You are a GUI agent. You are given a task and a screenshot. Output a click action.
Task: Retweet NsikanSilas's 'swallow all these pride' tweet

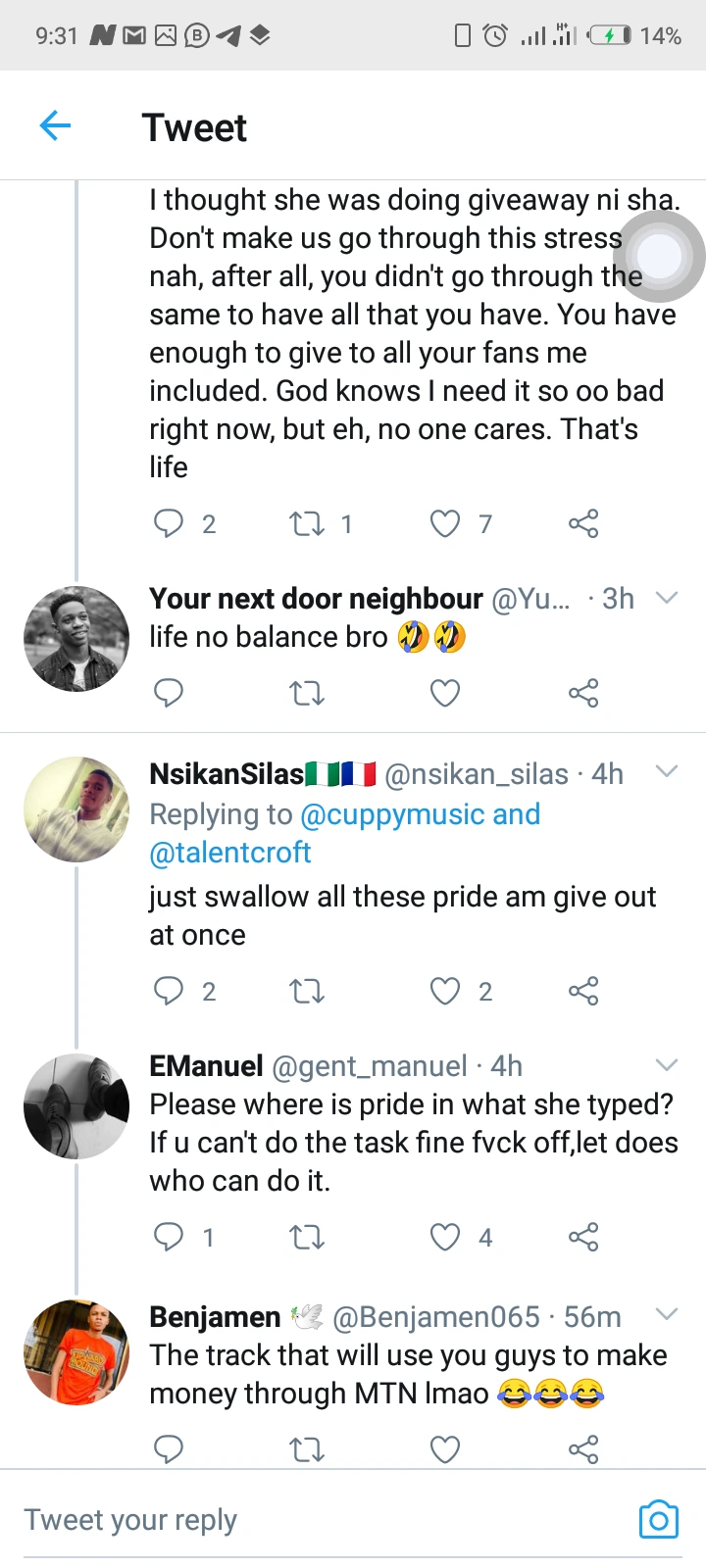coord(307,992)
